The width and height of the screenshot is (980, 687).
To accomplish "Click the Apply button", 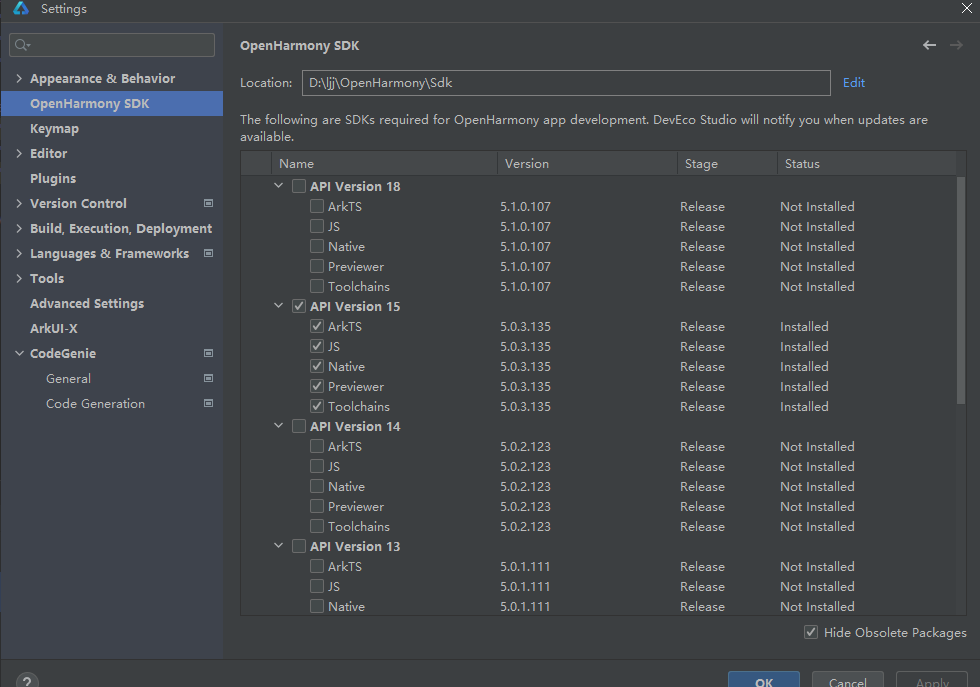I will click(x=932, y=680).
